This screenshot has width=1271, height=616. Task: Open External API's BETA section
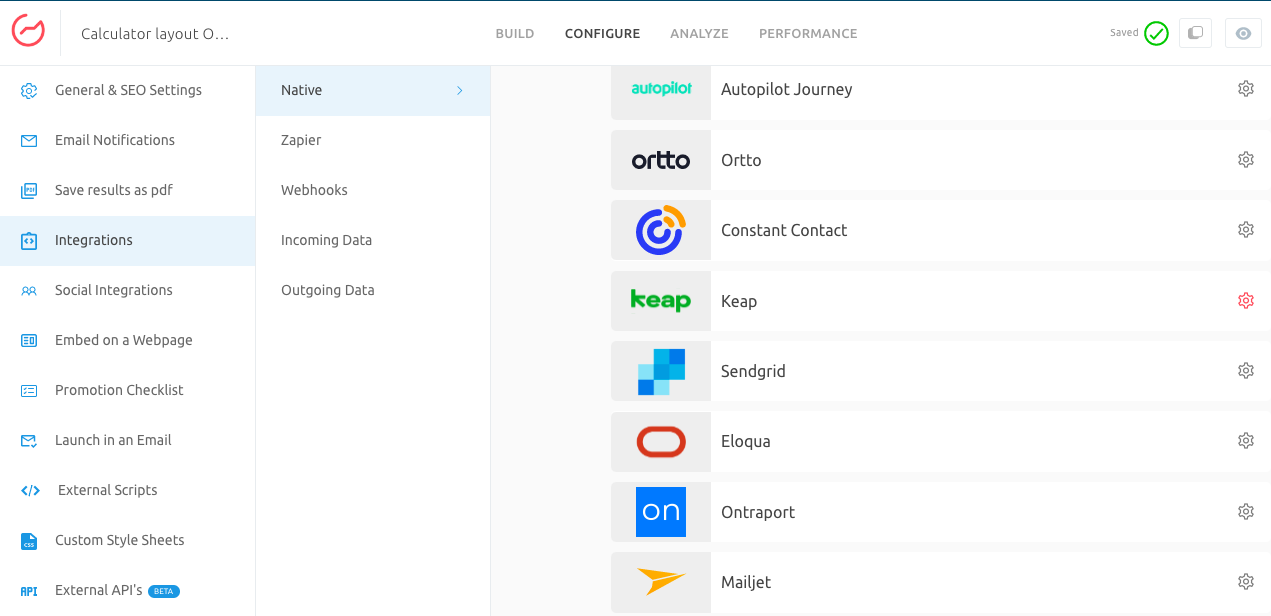[128, 590]
